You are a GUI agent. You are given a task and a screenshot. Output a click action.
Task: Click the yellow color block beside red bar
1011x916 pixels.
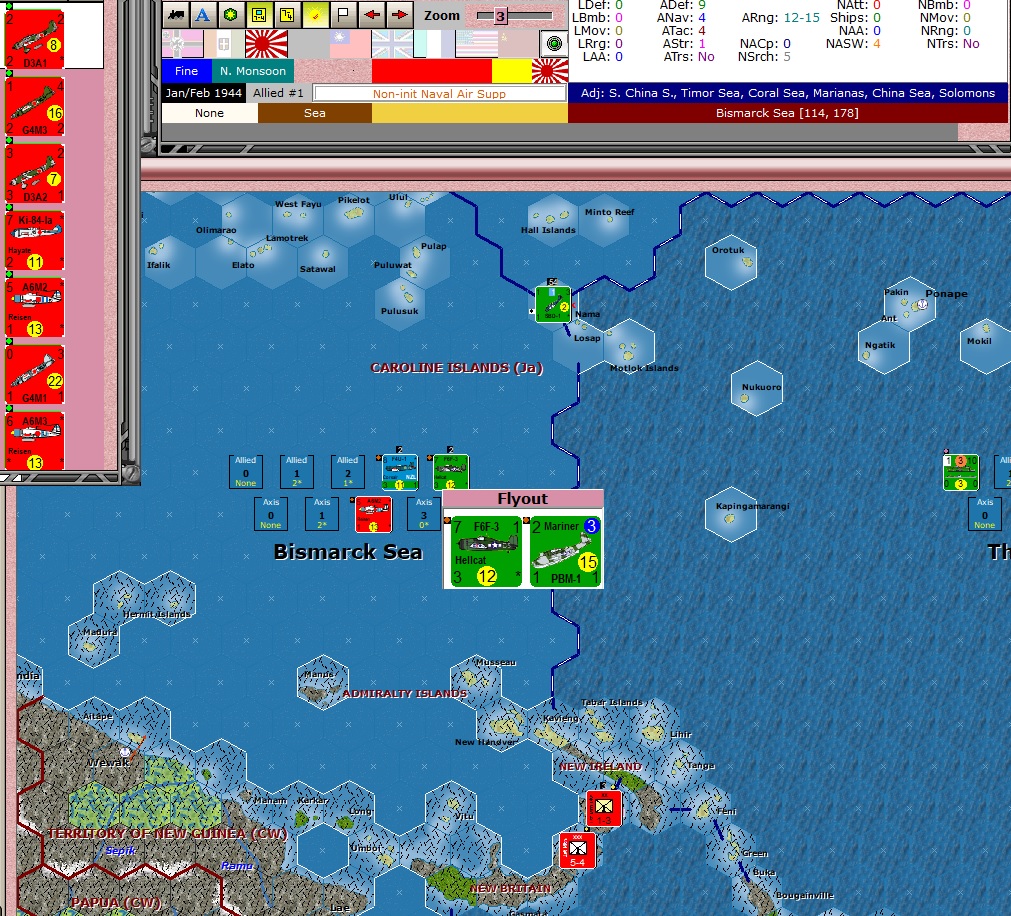[x=511, y=71]
